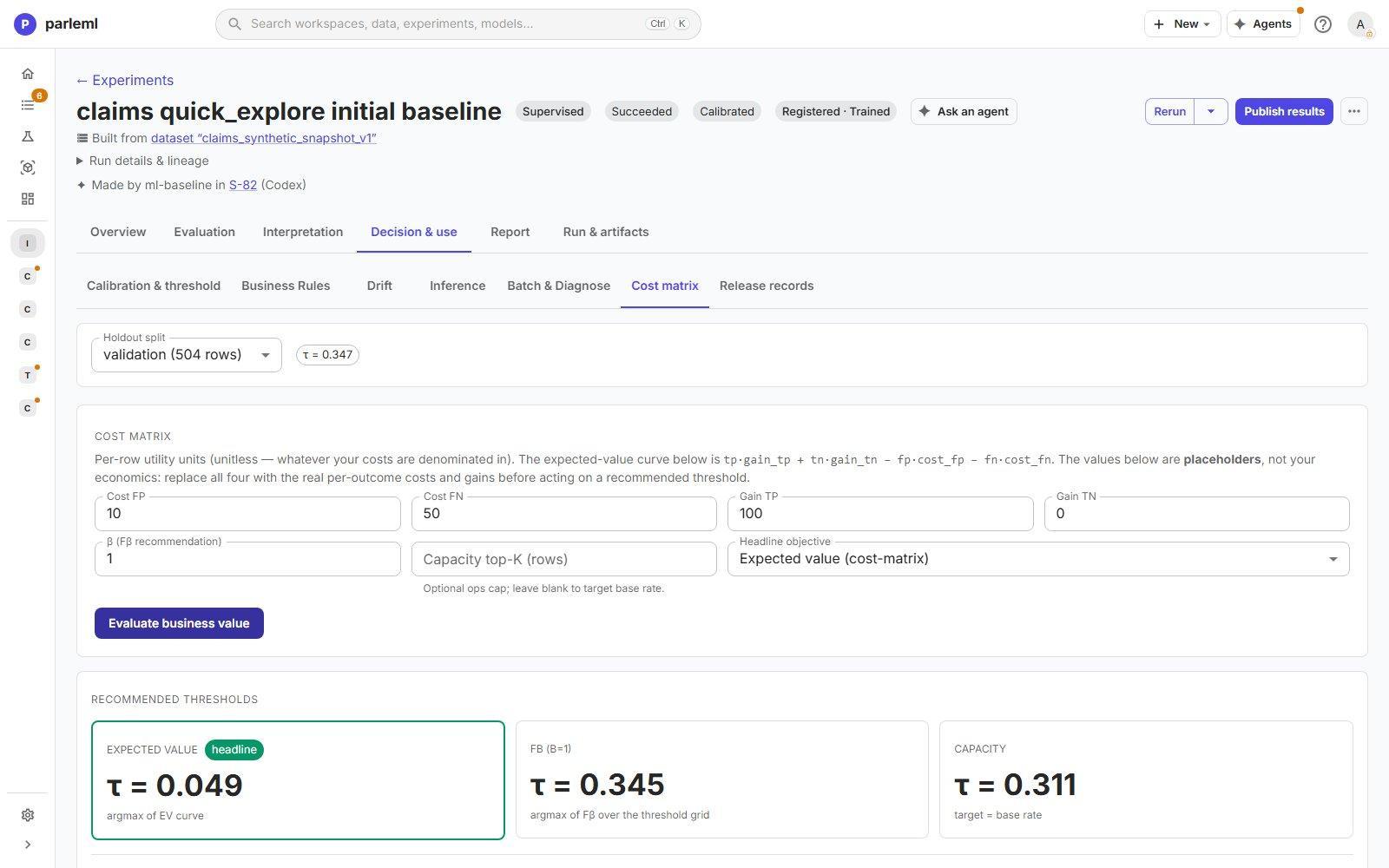
Task: Open the Release records subtab
Action: coord(767,286)
